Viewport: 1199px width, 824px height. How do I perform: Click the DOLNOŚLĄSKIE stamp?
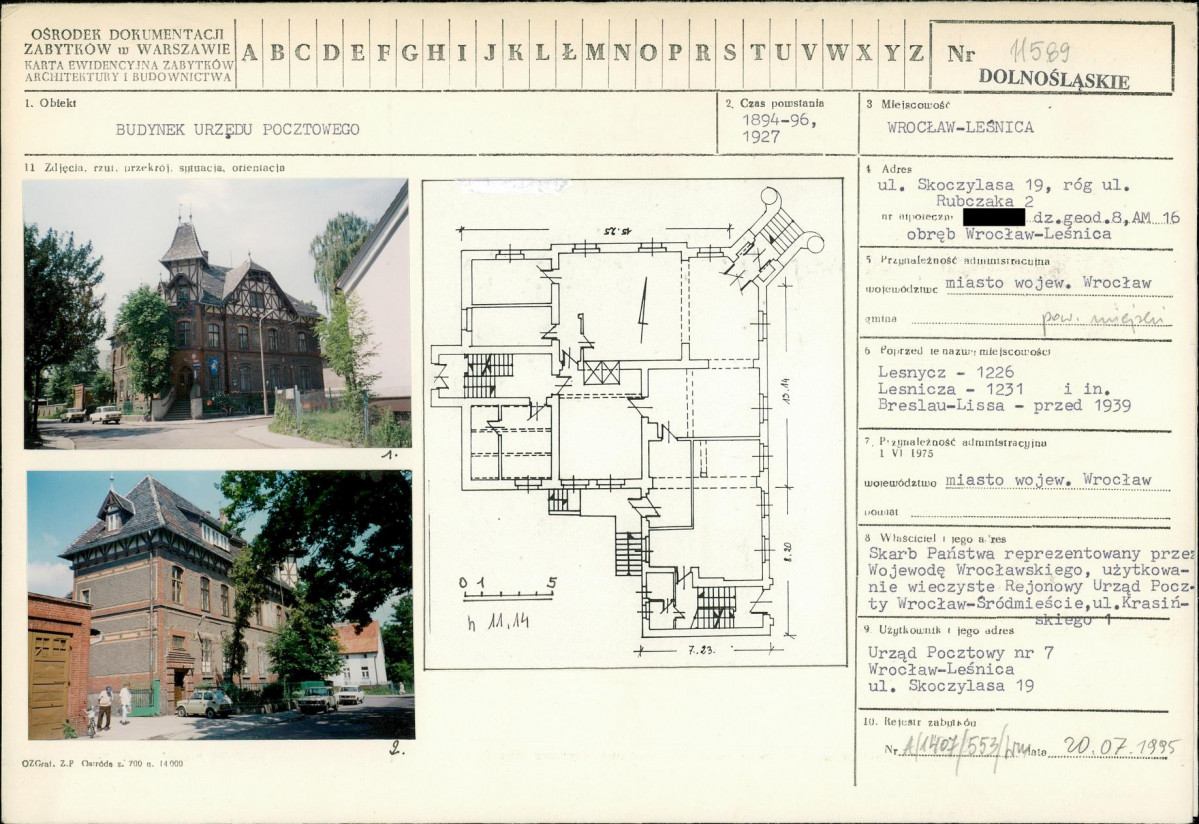coord(1053,80)
